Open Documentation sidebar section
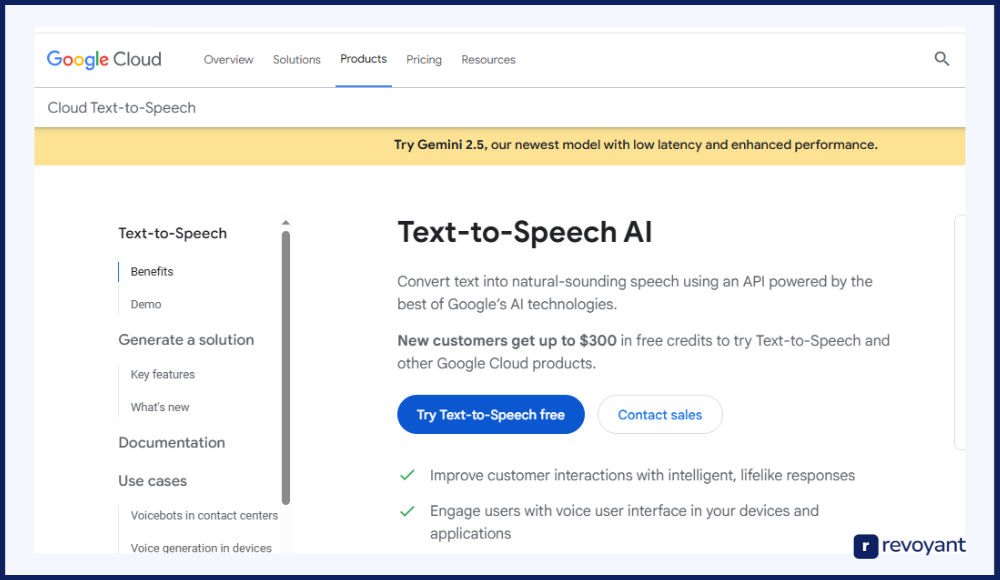This screenshot has width=1000, height=580. 172,443
